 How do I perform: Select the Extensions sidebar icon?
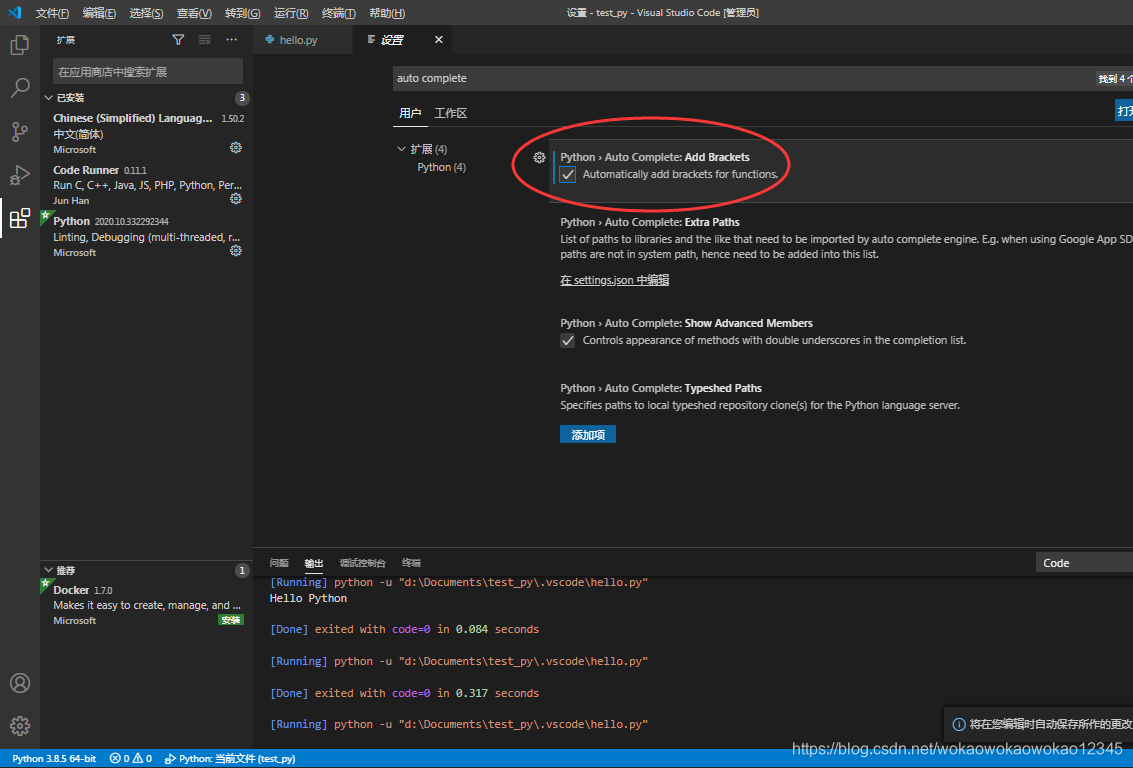tap(20, 218)
